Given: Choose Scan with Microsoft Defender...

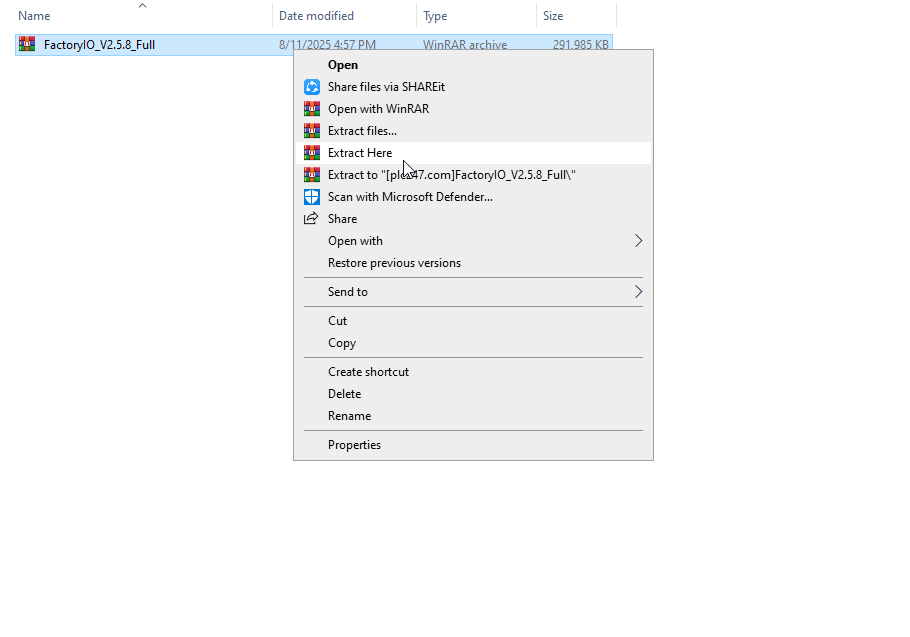Looking at the screenshot, I should (474, 197).
